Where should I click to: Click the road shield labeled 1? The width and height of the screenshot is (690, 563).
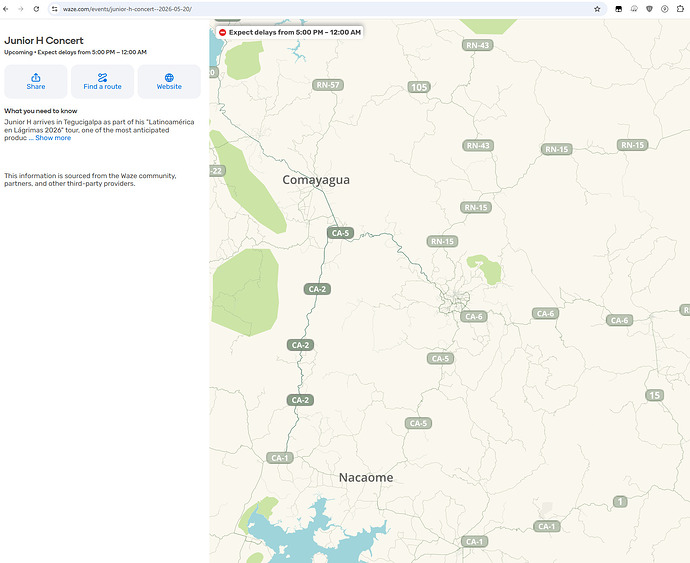coord(620,501)
